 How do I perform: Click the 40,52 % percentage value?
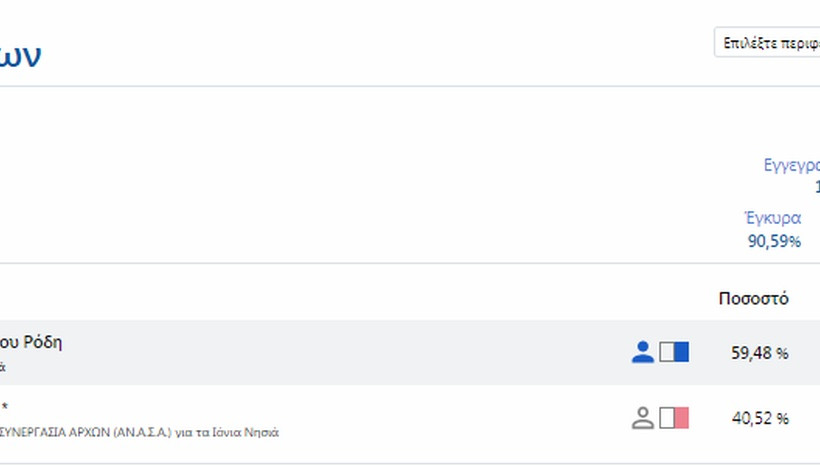click(760, 419)
